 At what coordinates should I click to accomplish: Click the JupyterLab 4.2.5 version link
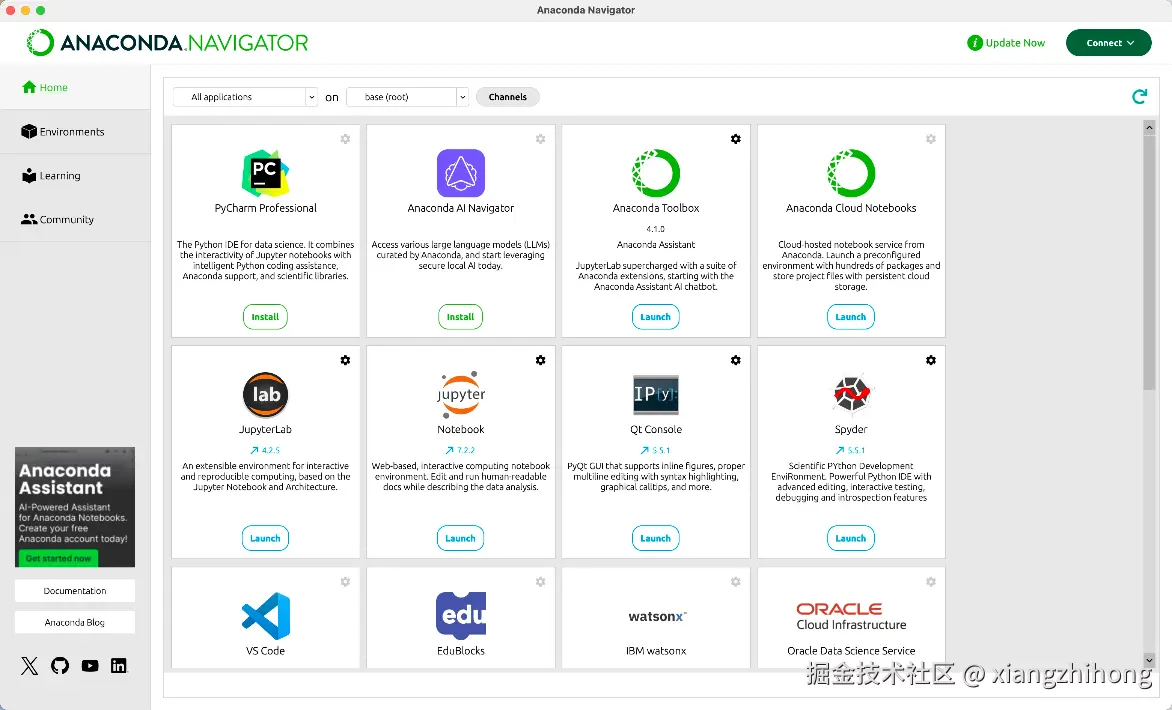(265, 450)
